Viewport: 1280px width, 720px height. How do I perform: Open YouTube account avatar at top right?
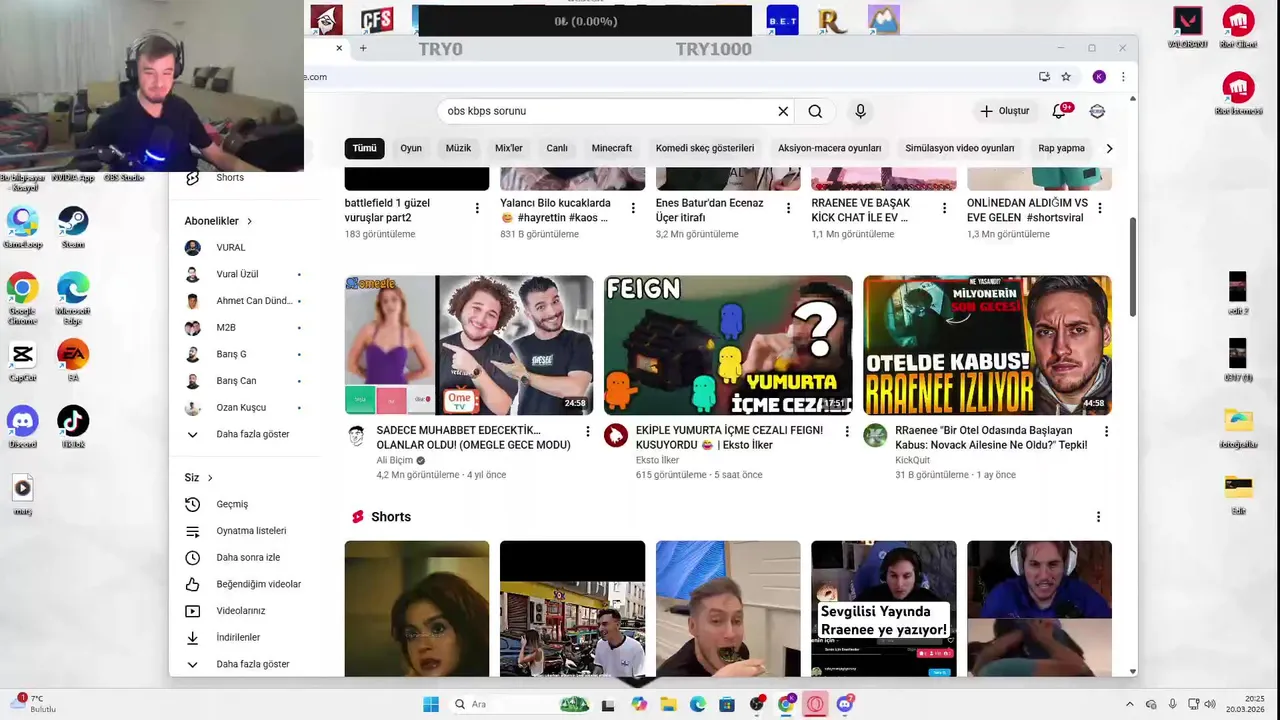(1097, 111)
